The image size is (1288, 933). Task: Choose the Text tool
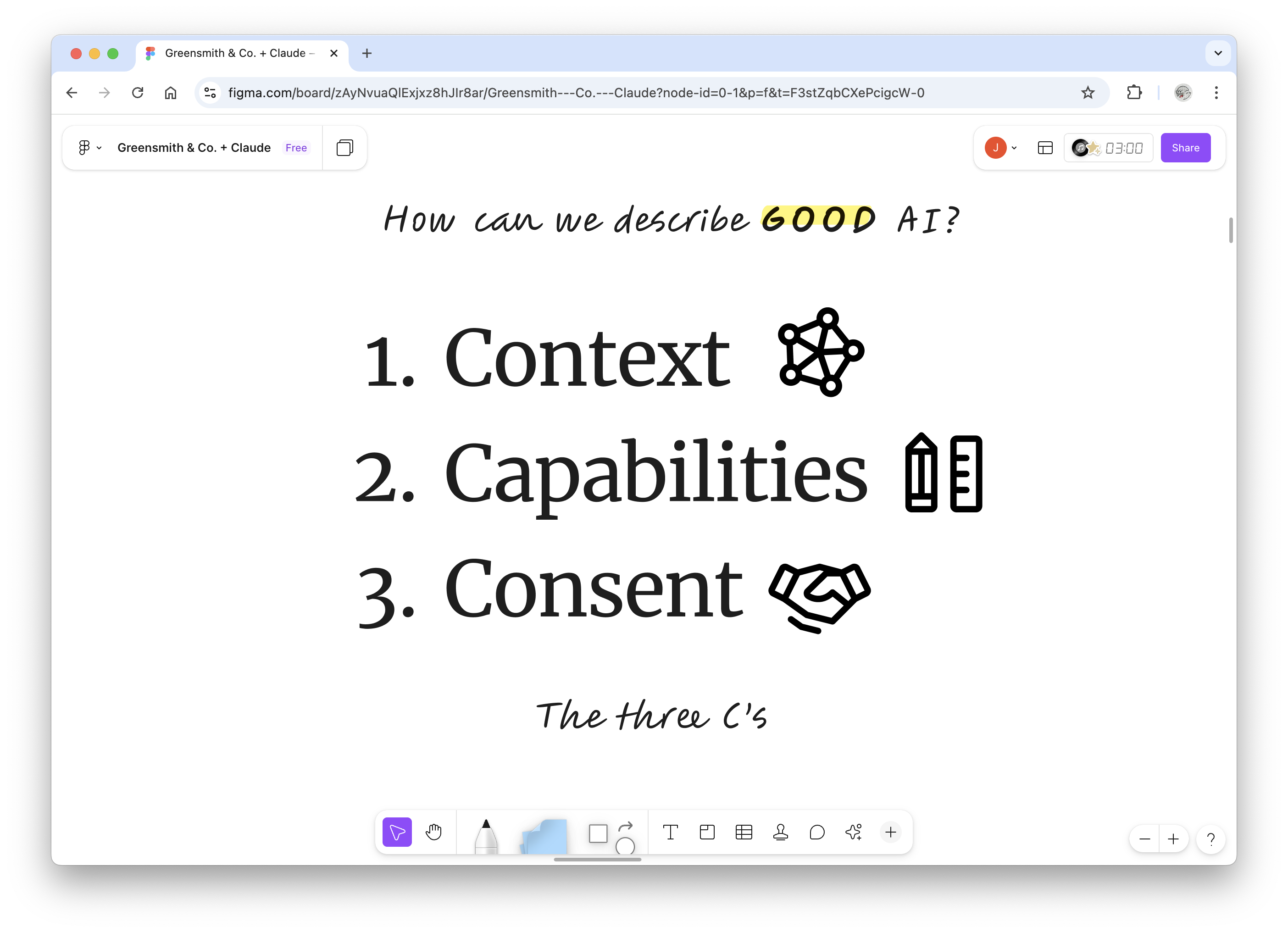[x=671, y=832]
